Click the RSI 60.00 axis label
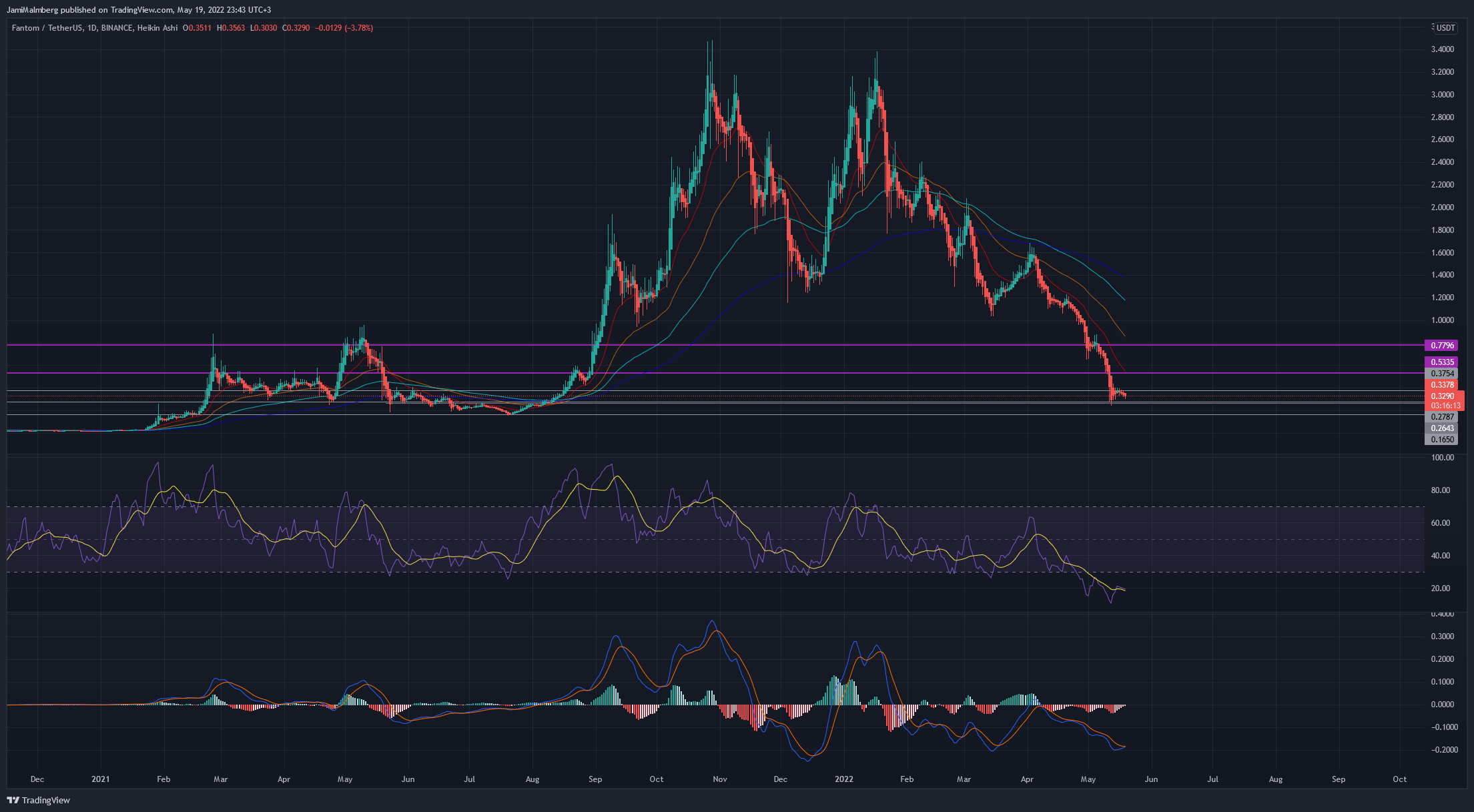 pyautogui.click(x=1441, y=523)
